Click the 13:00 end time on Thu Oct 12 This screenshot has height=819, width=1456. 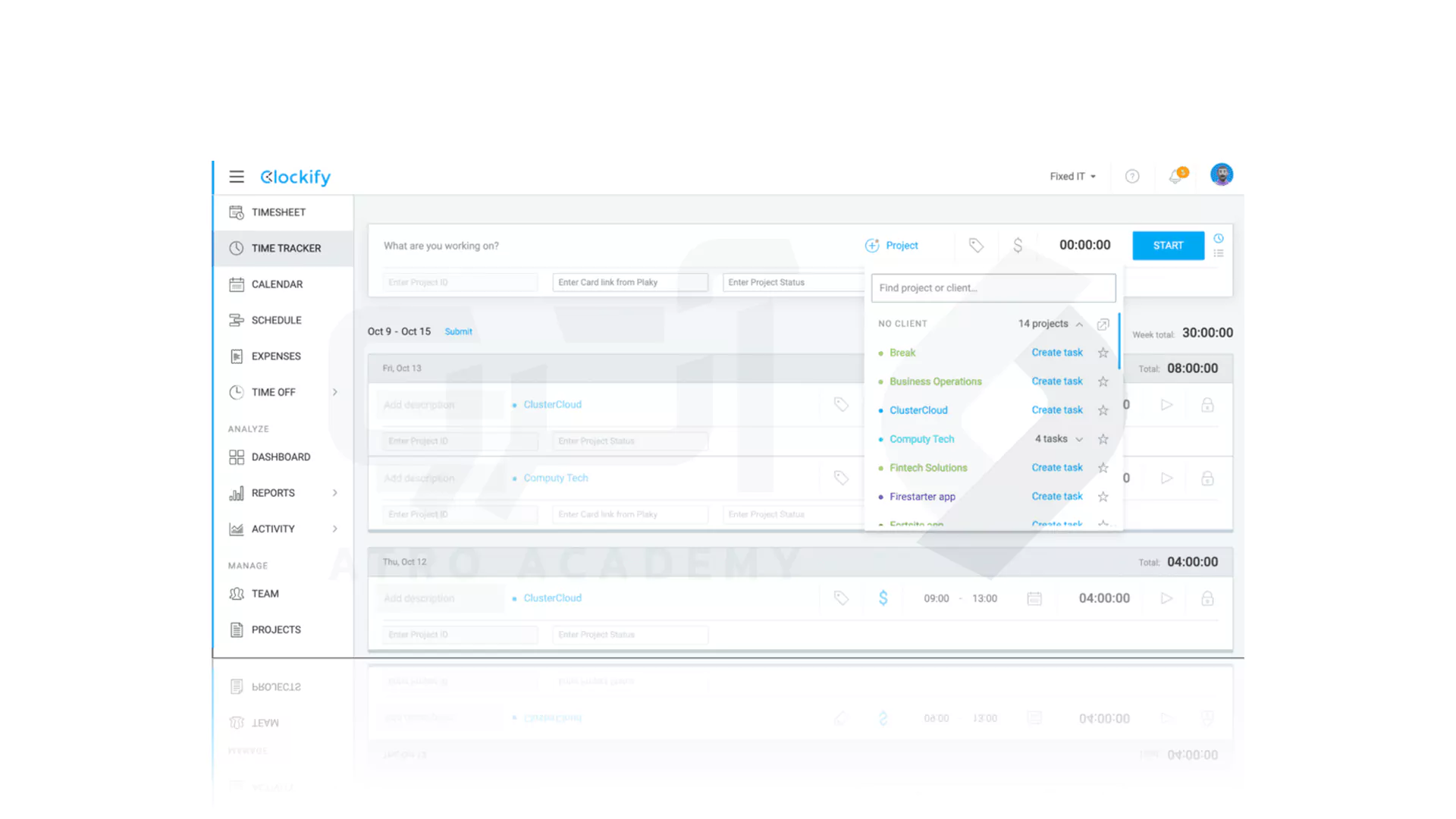[984, 598]
